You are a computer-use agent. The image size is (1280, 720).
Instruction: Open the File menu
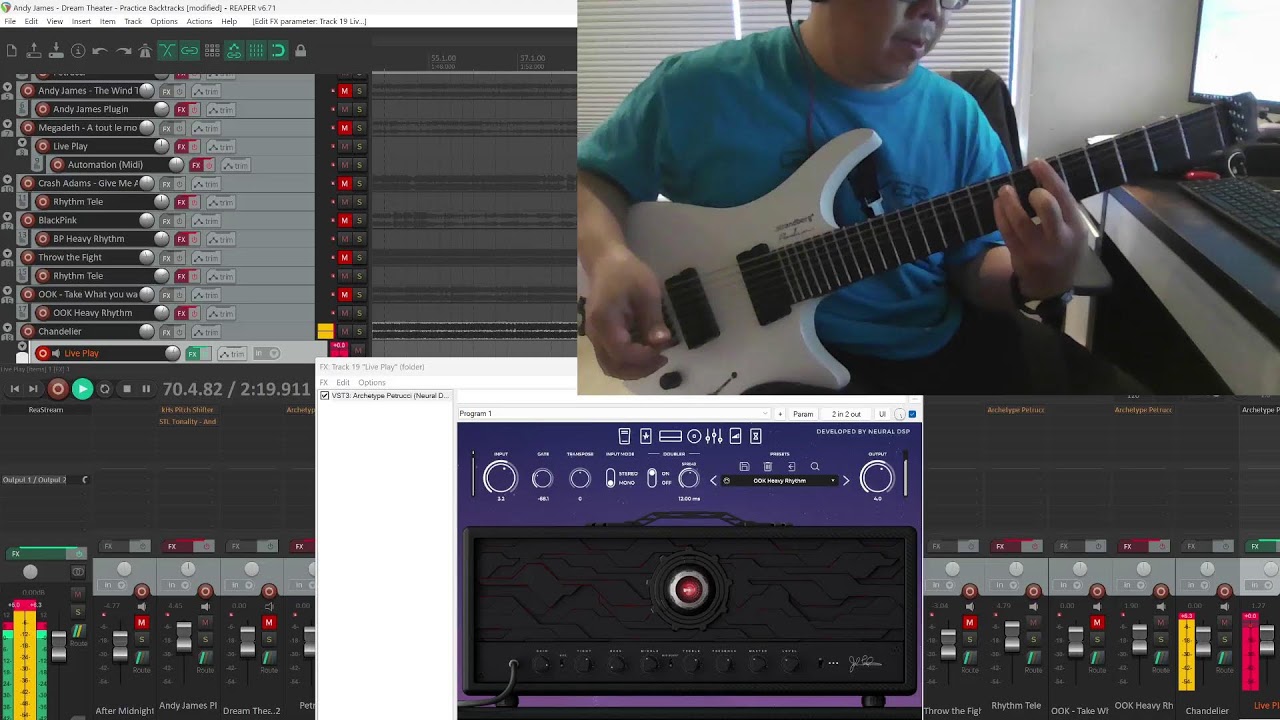click(10, 21)
